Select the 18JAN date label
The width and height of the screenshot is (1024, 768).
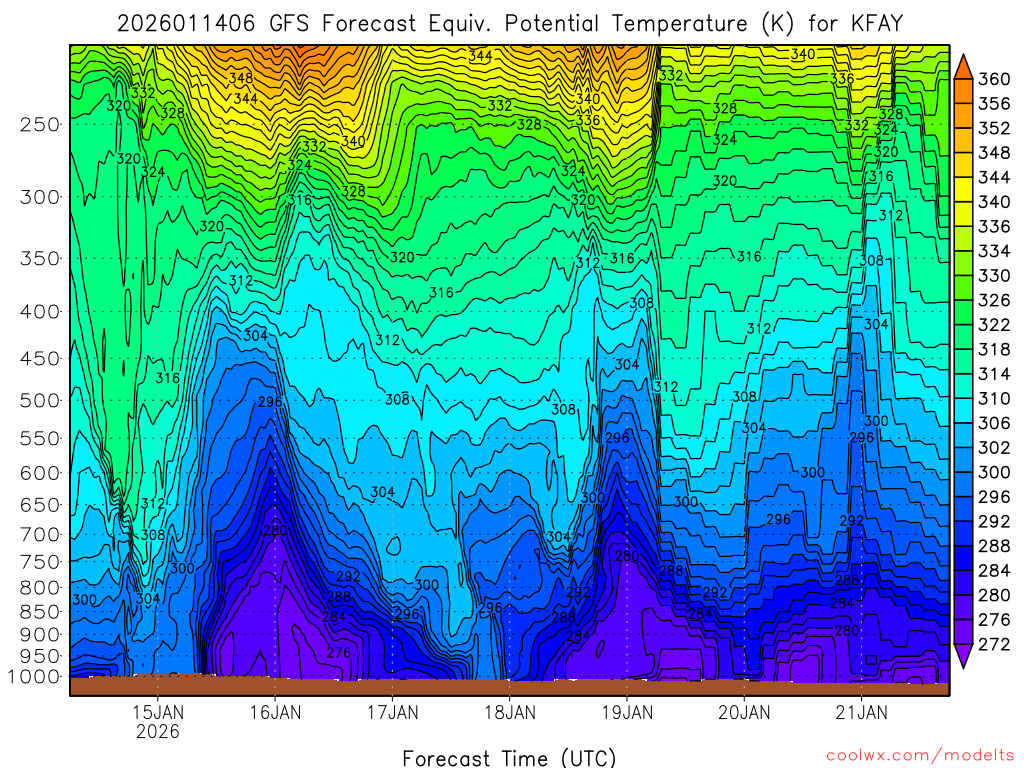[x=509, y=712]
